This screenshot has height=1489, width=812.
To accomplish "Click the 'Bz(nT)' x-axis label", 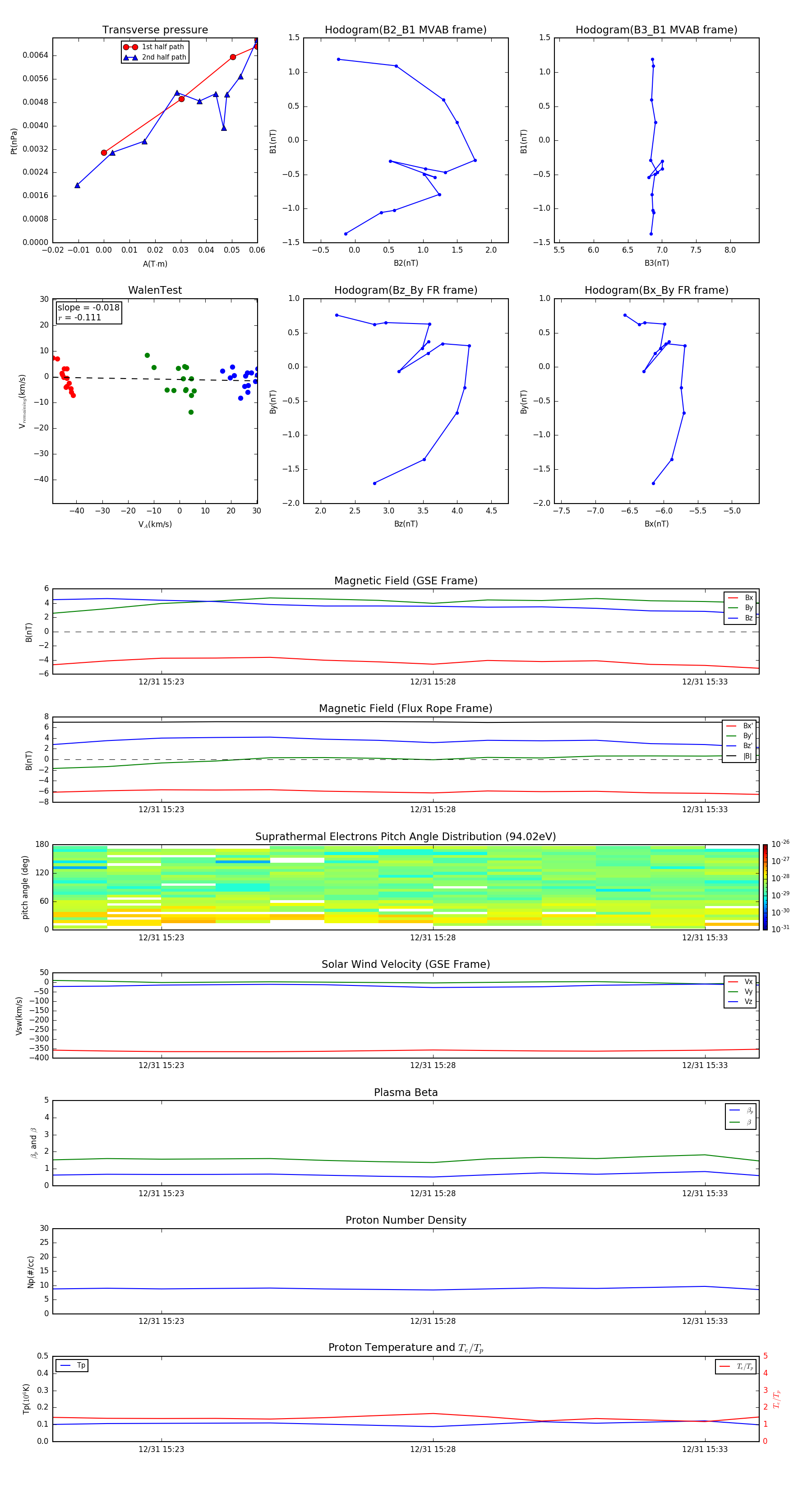I will tap(406, 524).
